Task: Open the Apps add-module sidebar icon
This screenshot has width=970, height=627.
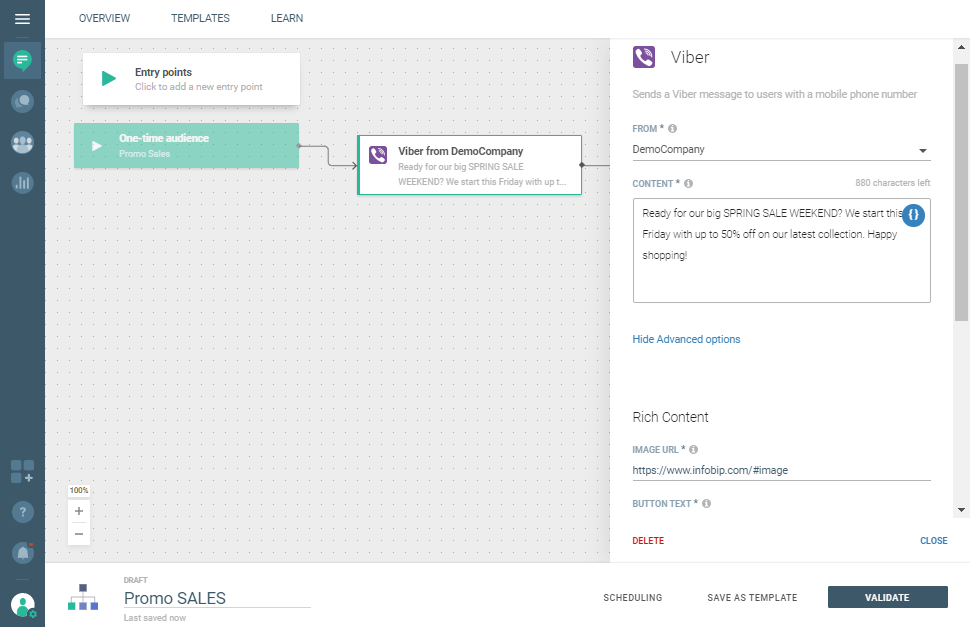Action: coord(22,471)
